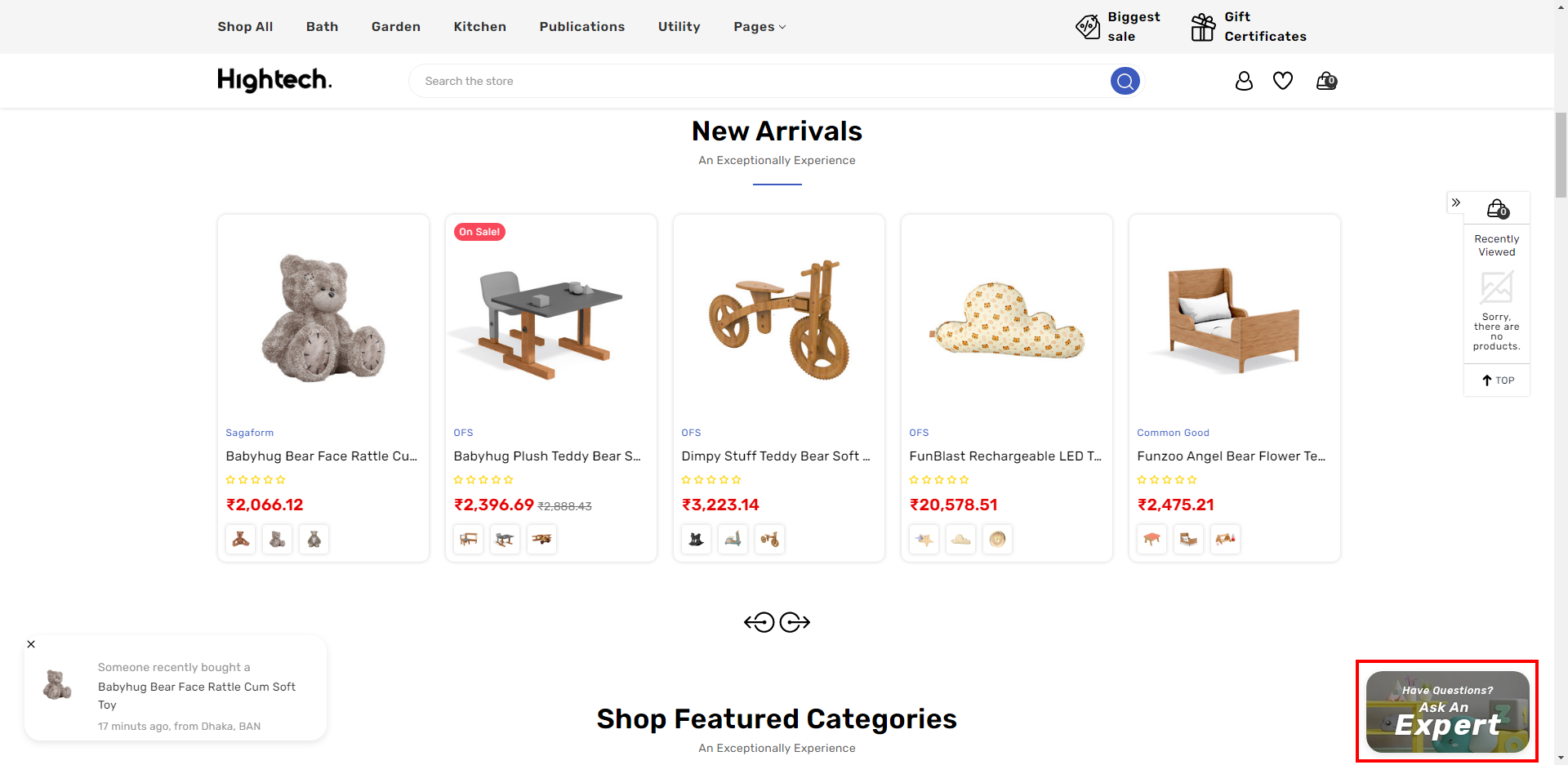Select first thumbnail swatch under Dimpy Stuff Teddy
This screenshot has height=765, width=1568.
coord(697,539)
